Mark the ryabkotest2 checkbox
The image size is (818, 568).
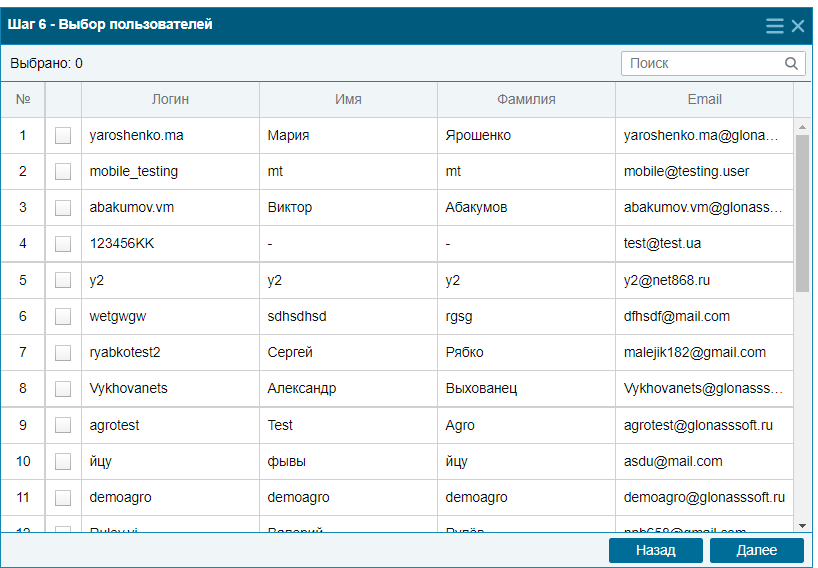click(63, 353)
